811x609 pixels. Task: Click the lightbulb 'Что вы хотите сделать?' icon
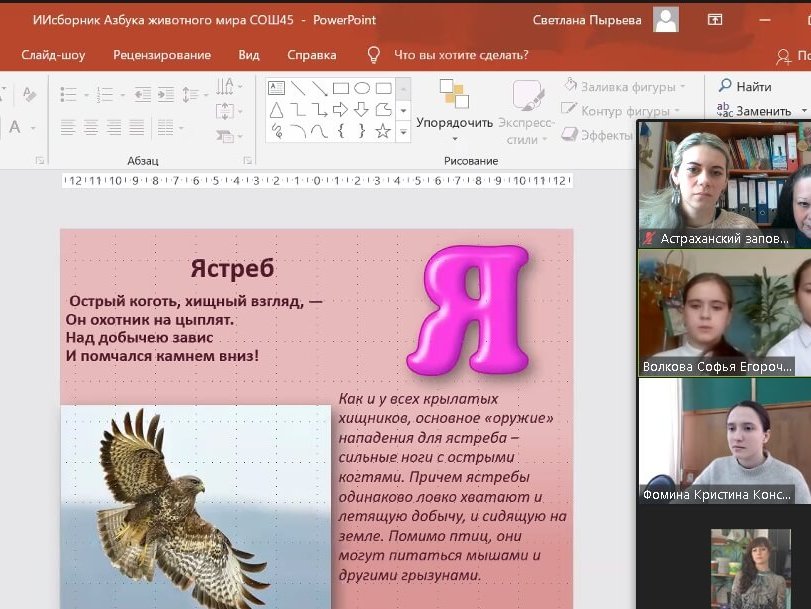coord(374,55)
